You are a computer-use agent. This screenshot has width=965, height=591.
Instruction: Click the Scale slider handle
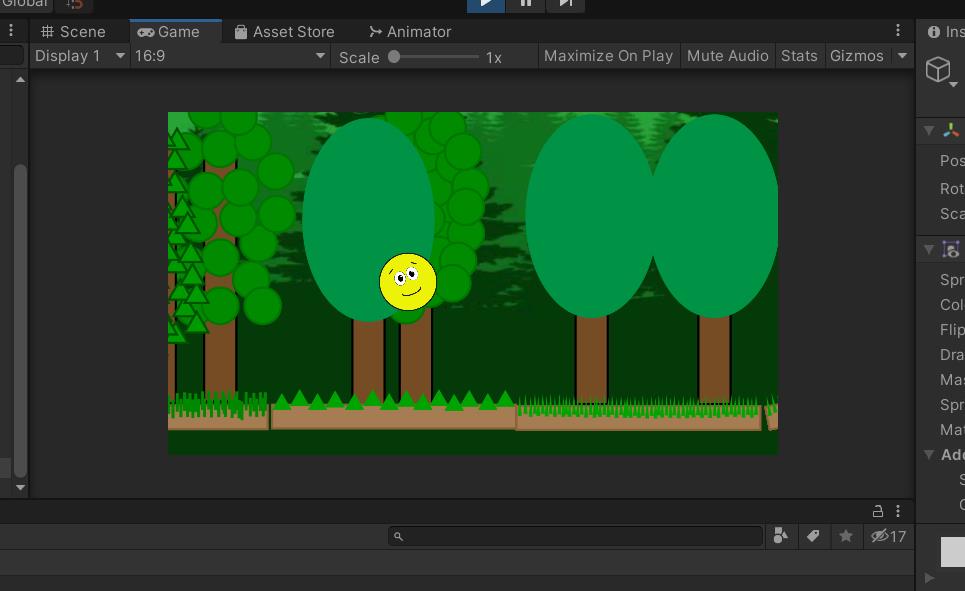click(394, 56)
